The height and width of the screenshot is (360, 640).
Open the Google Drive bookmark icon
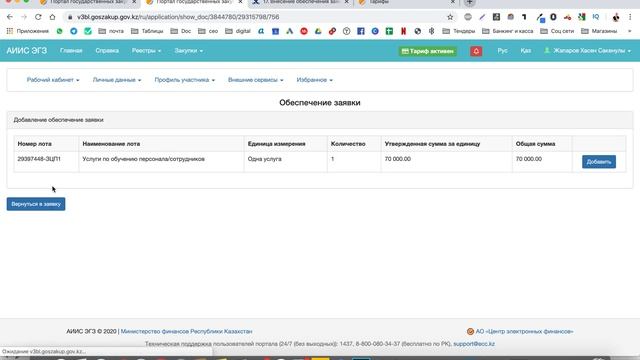(x=318, y=31)
